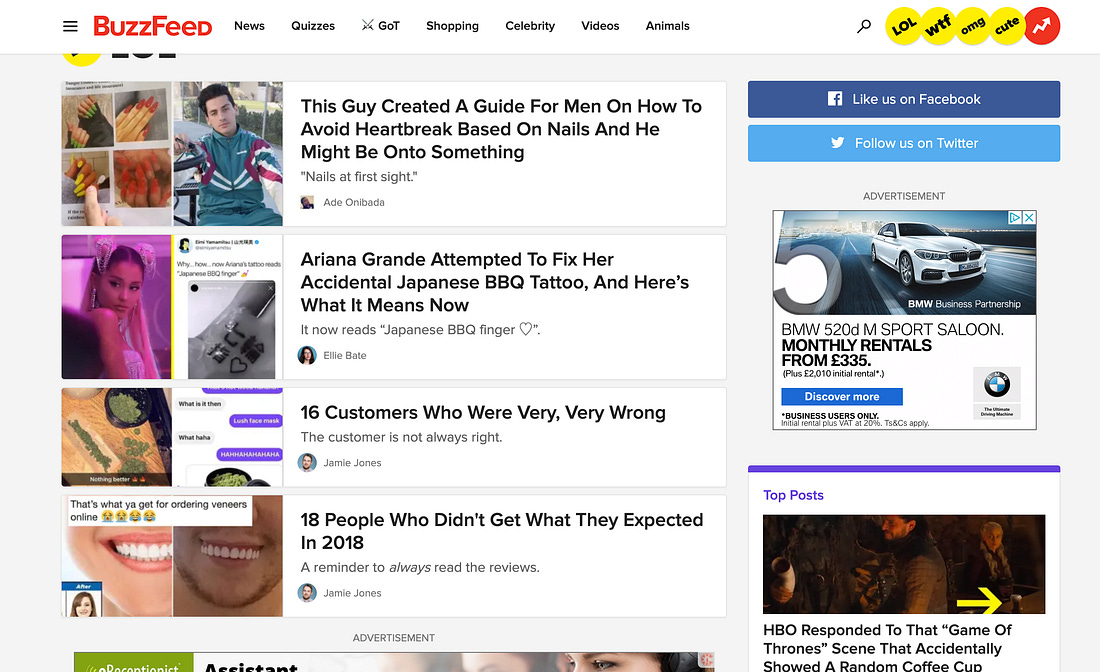Click Discover more in the BMW ad

[842, 397]
